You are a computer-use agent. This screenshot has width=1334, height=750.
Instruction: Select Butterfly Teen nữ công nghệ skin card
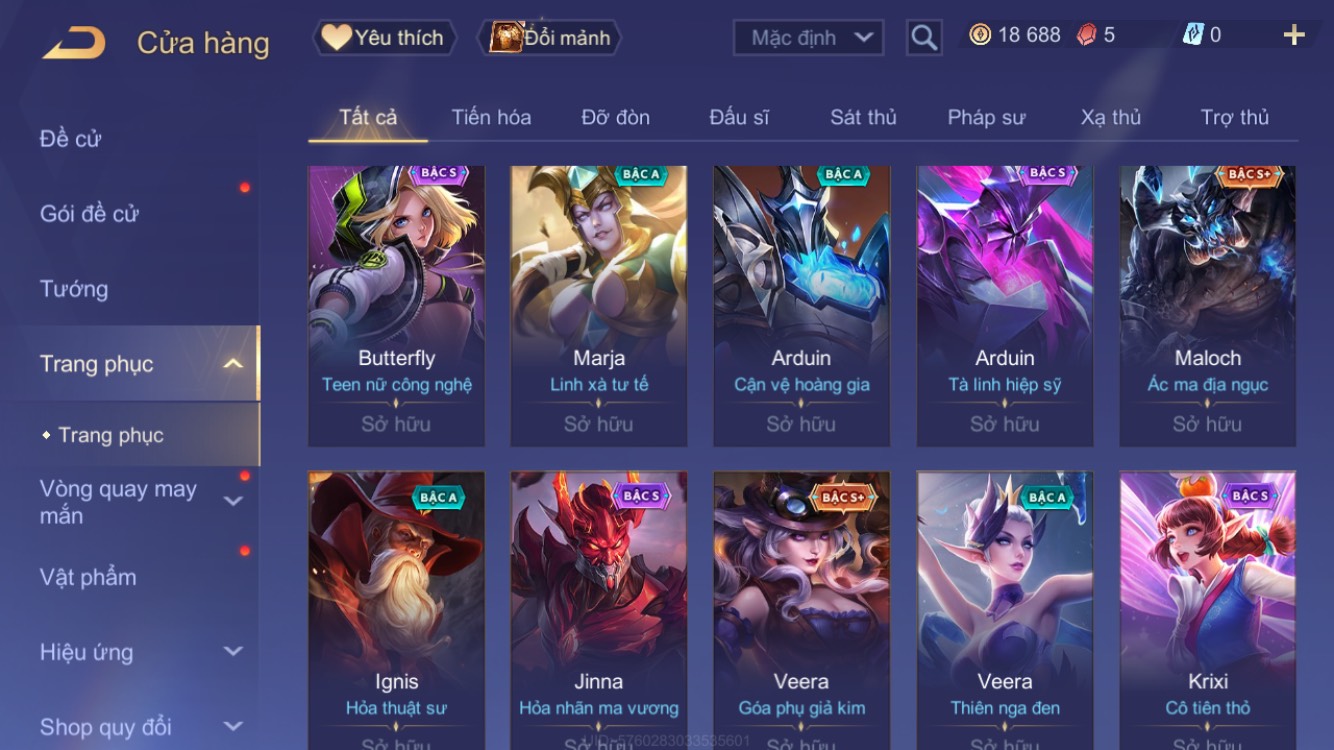coord(396,306)
